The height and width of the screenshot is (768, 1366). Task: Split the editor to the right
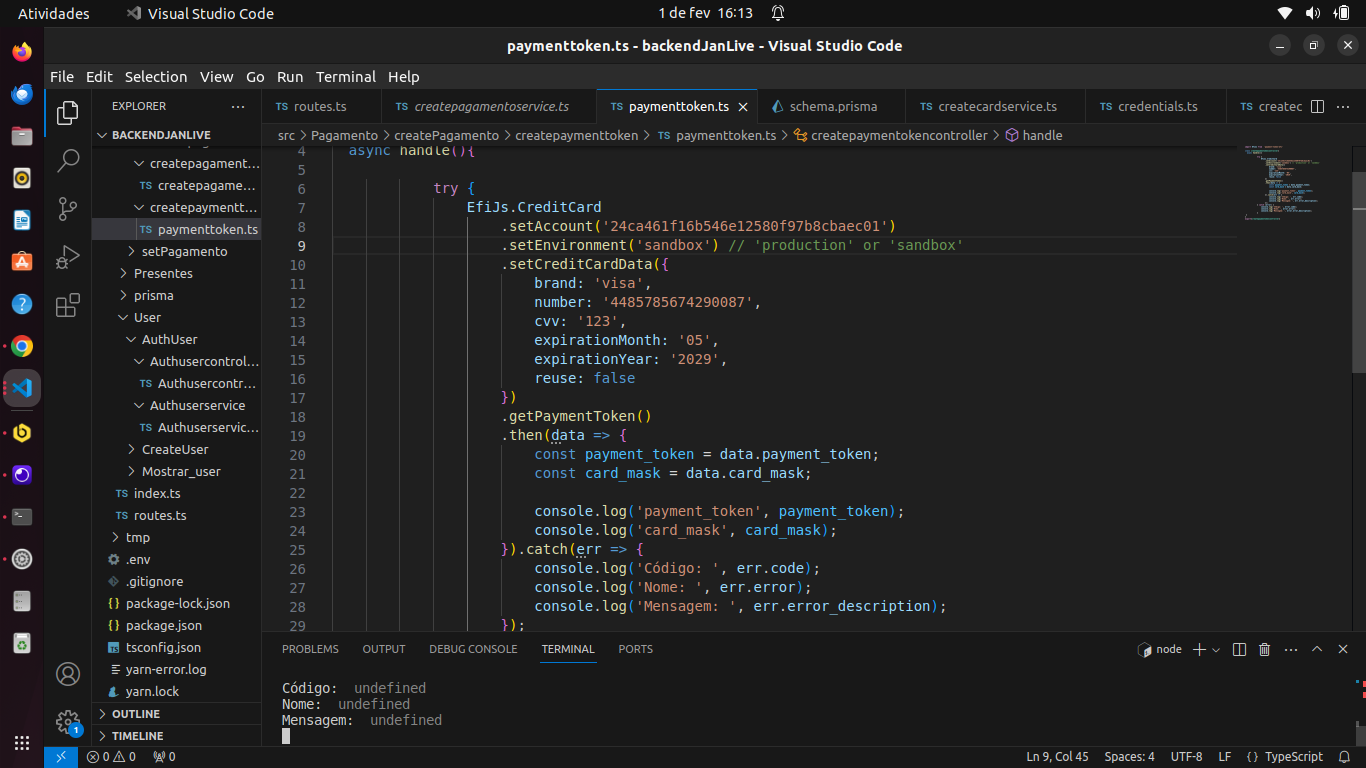[x=1317, y=106]
